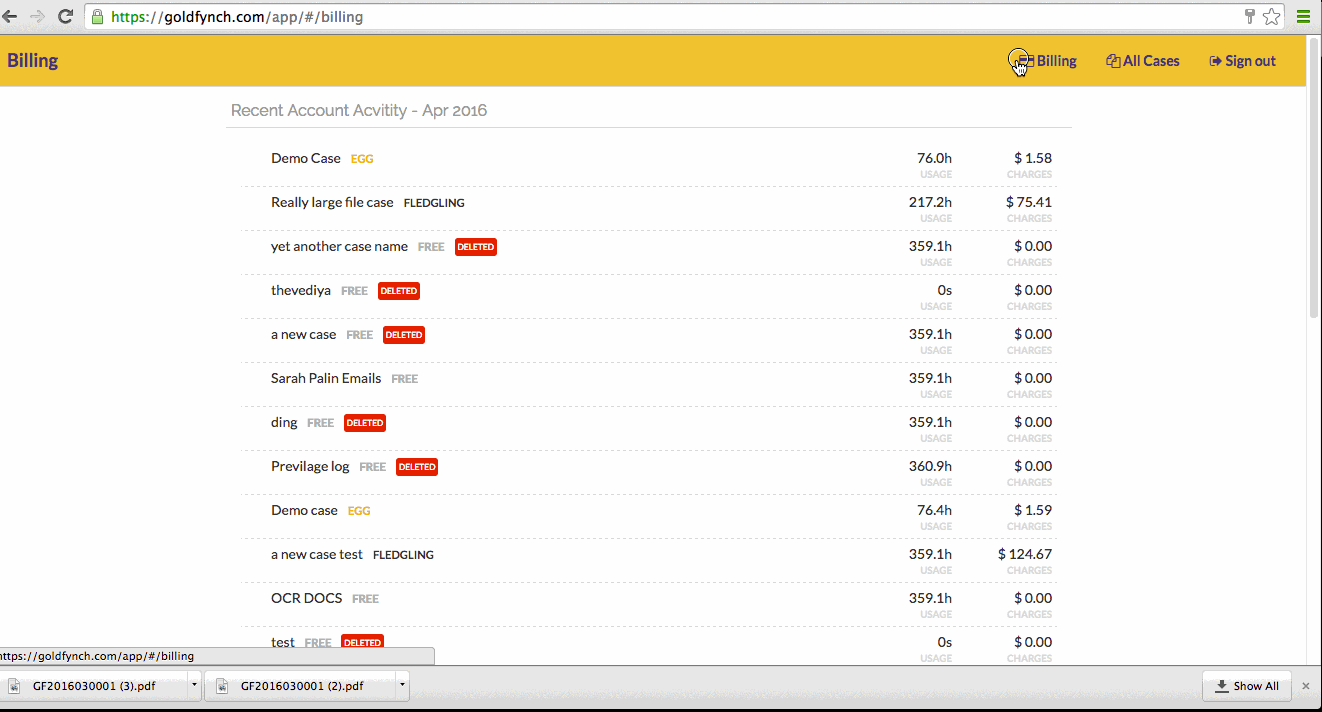This screenshot has height=712, width=1322.
Task: Open the Demo Case billing entry
Action: [305, 158]
